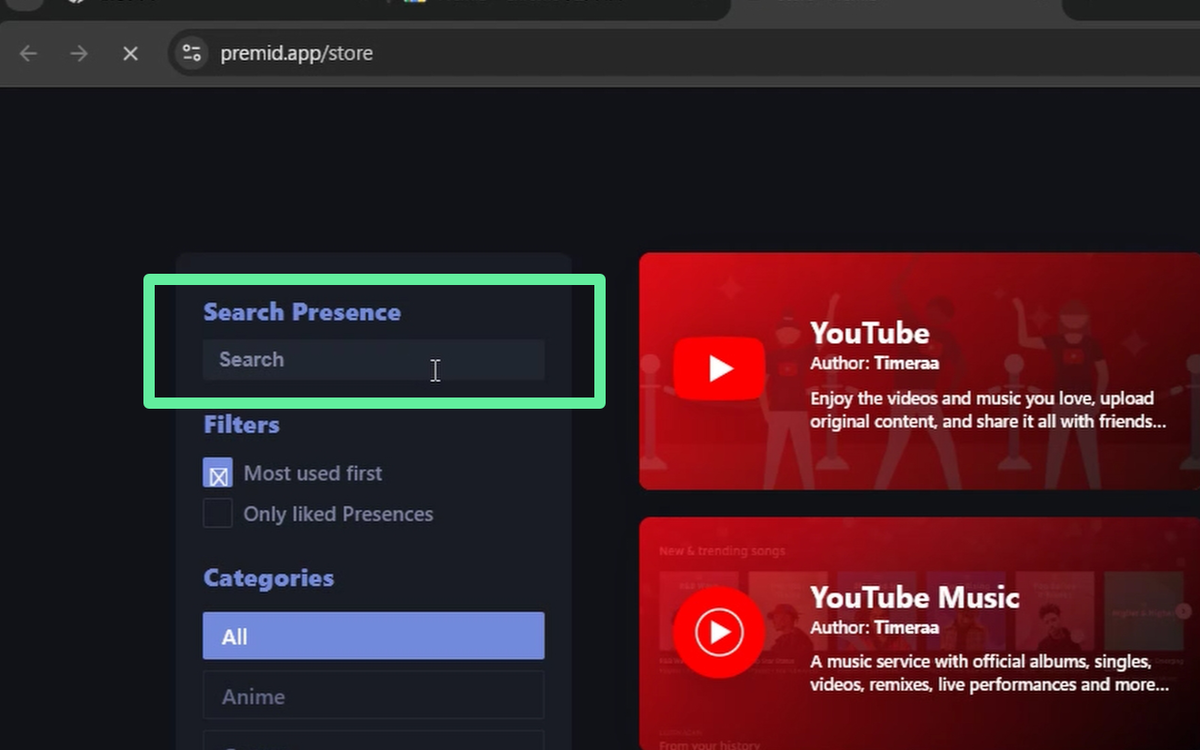This screenshot has width=1200, height=750.
Task: Open site information icon in address bar
Action: coord(191,53)
